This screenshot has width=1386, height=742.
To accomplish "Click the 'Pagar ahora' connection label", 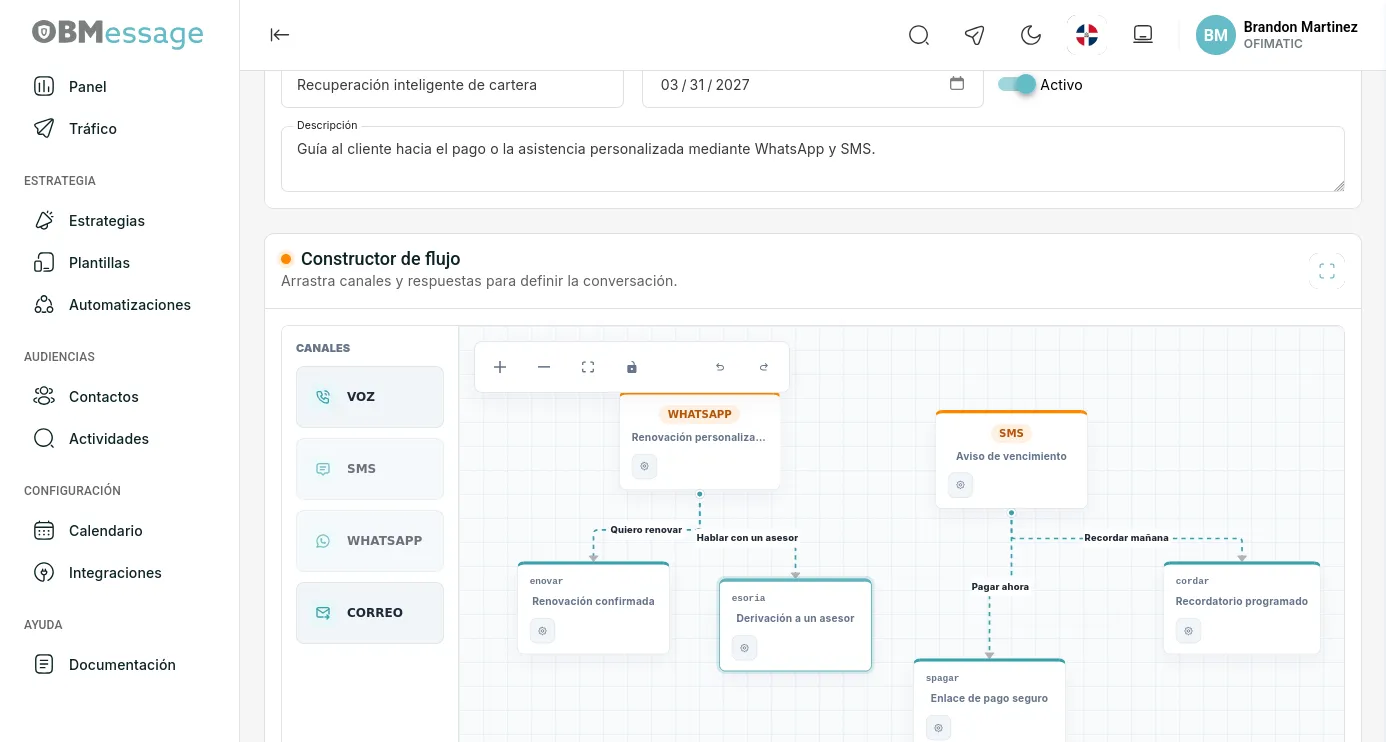I will (x=1000, y=587).
